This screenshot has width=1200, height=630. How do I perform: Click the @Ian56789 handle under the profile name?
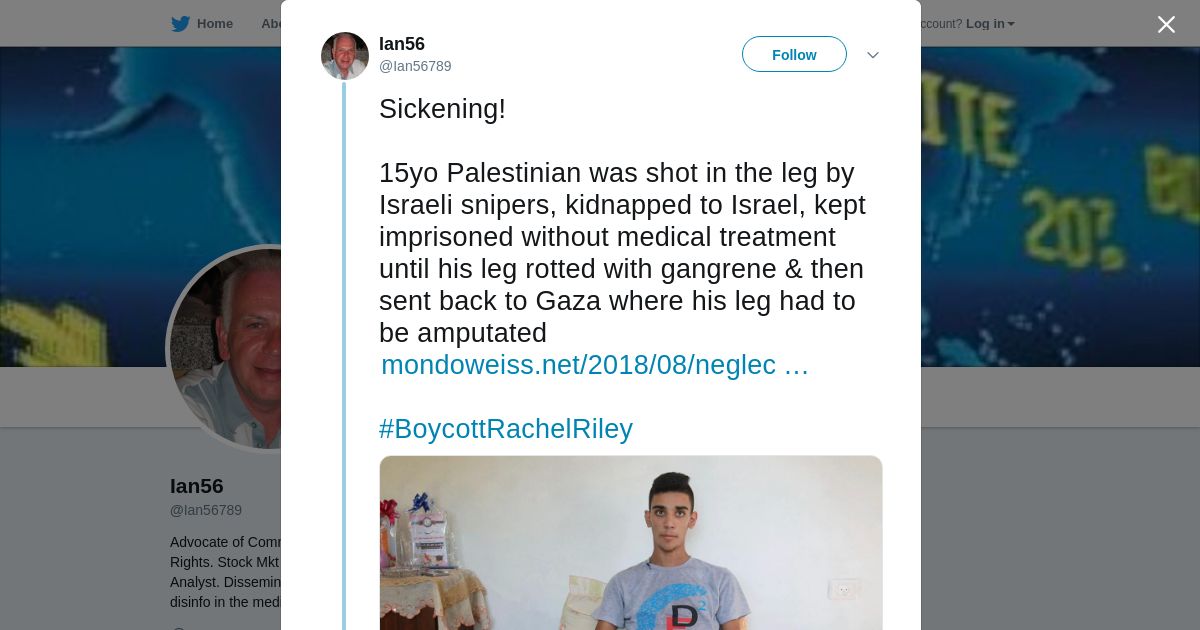pyautogui.click(x=206, y=510)
